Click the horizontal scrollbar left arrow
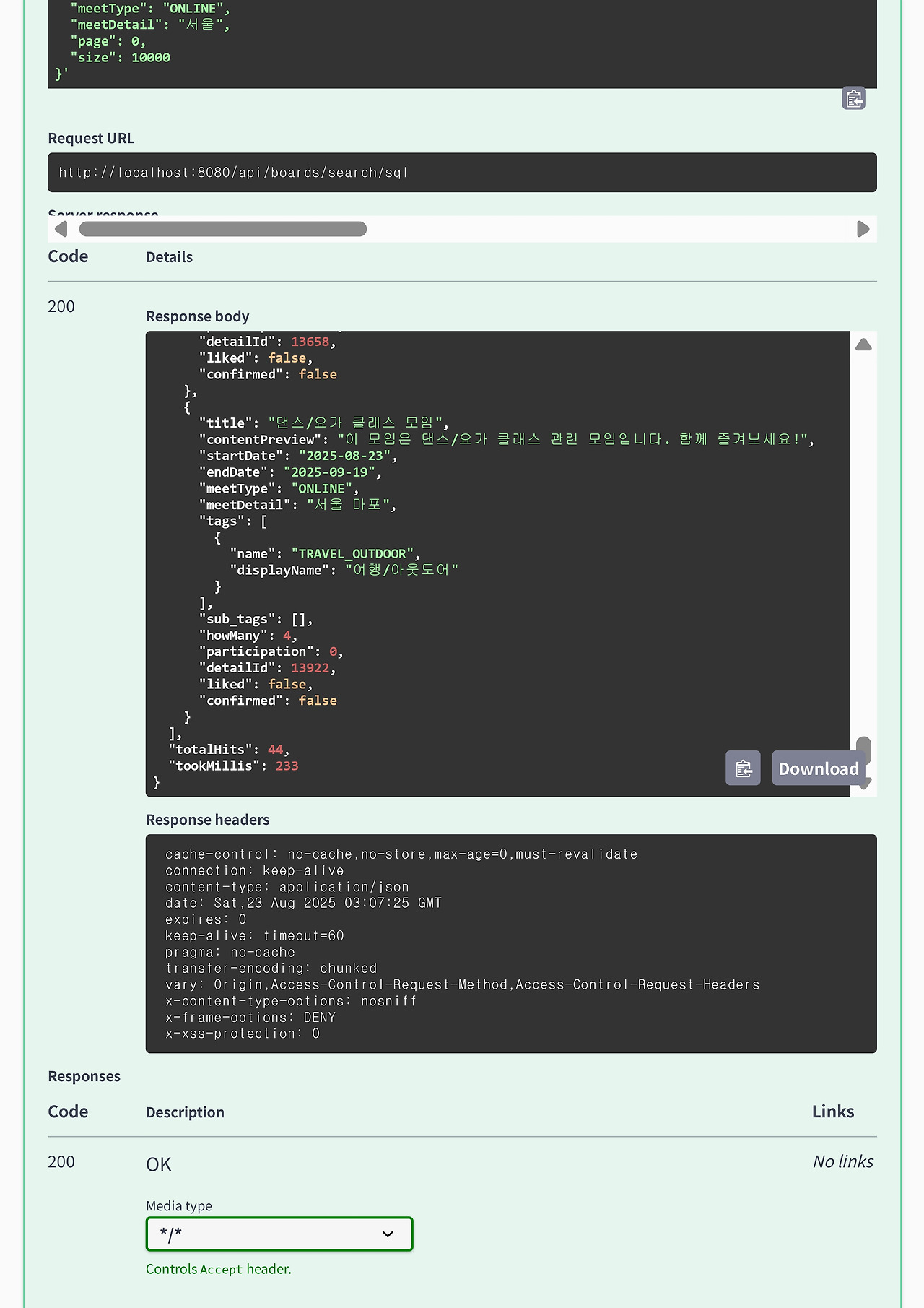Viewport: 924px width, 1308px height. pyautogui.click(x=61, y=229)
